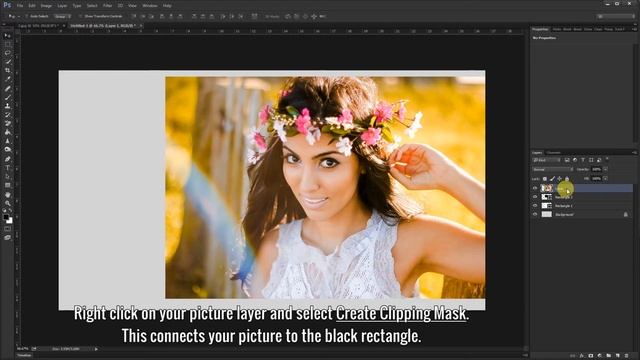Toggle lock transparent pixels
640x360 pixels.
click(x=544, y=179)
